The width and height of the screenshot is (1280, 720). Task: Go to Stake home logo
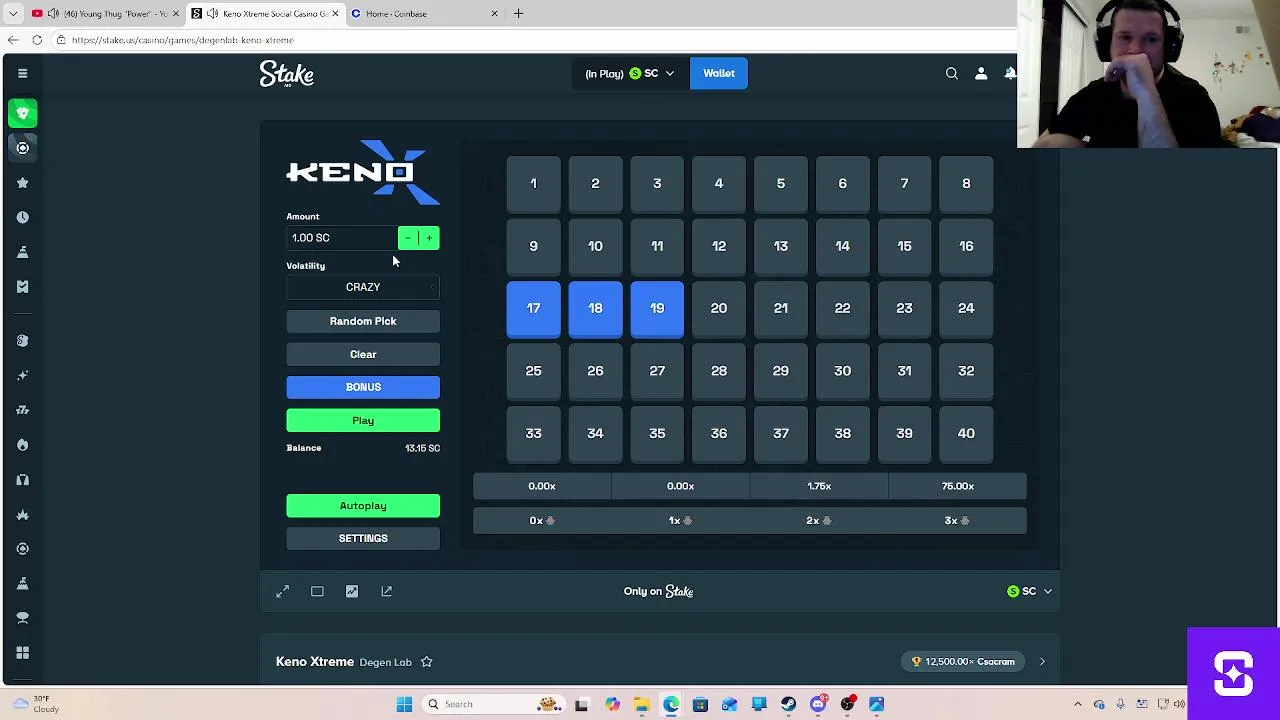pos(287,74)
